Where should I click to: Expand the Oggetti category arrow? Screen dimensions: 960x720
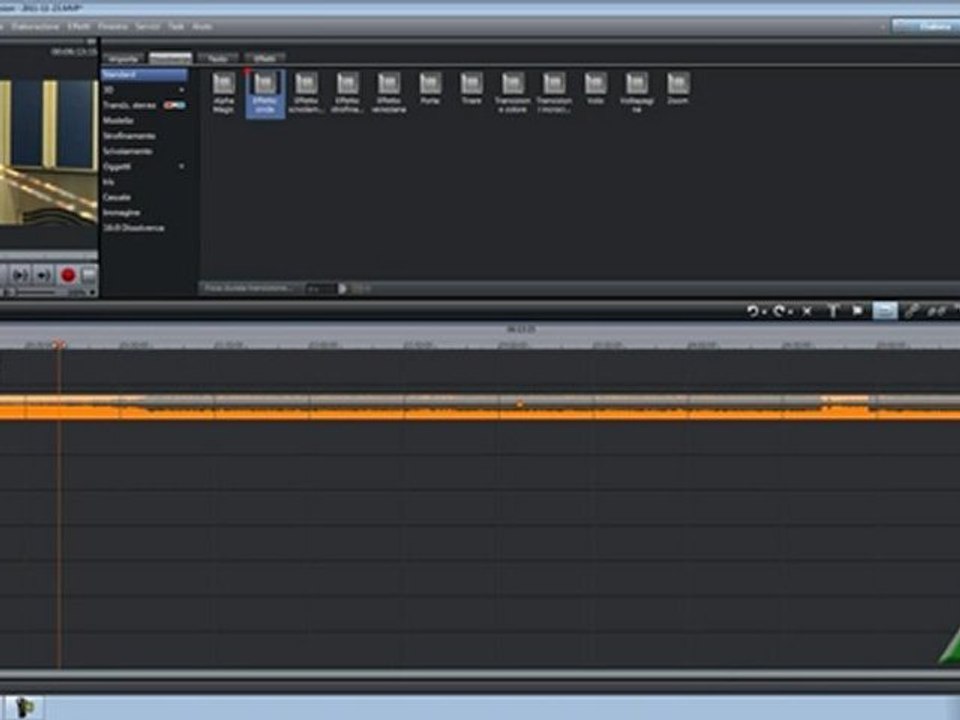[x=182, y=167]
